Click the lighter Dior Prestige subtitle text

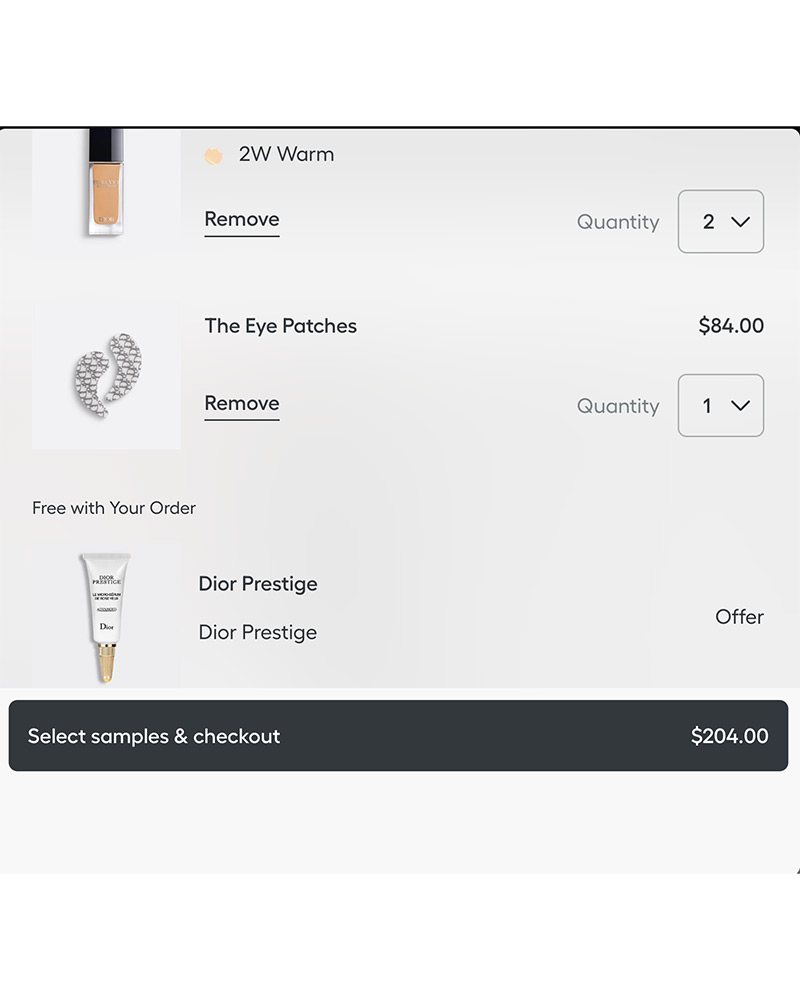click(x=258, y=633)
